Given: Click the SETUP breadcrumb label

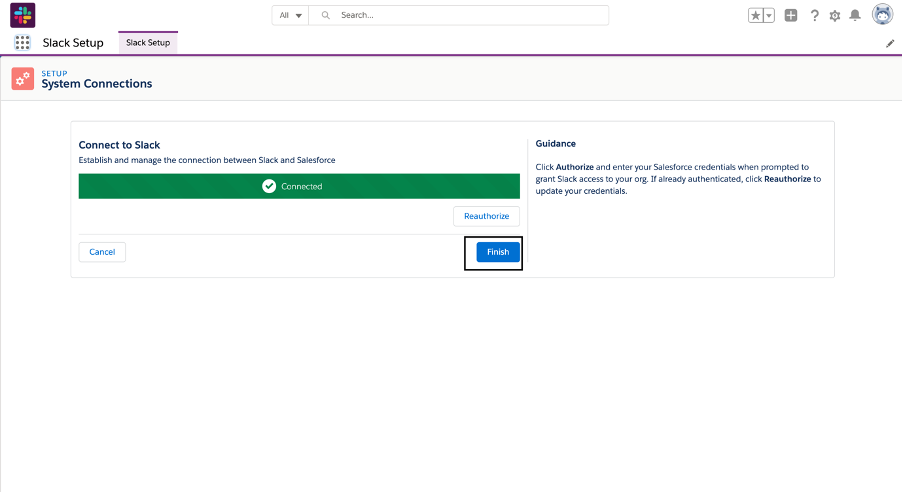Looking at the screenshot, I should (x=54, y=74).
